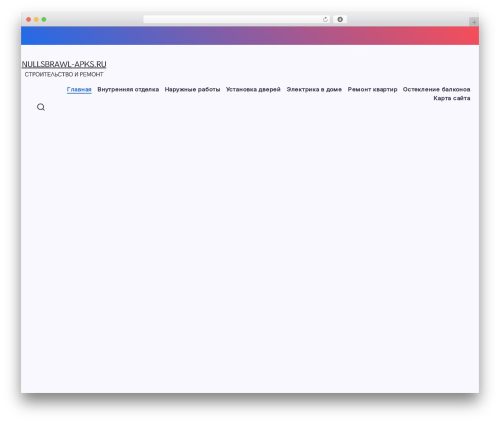The image size is (500, 423).
Task: Open Остекление балконов menu item
Action: 436,89
